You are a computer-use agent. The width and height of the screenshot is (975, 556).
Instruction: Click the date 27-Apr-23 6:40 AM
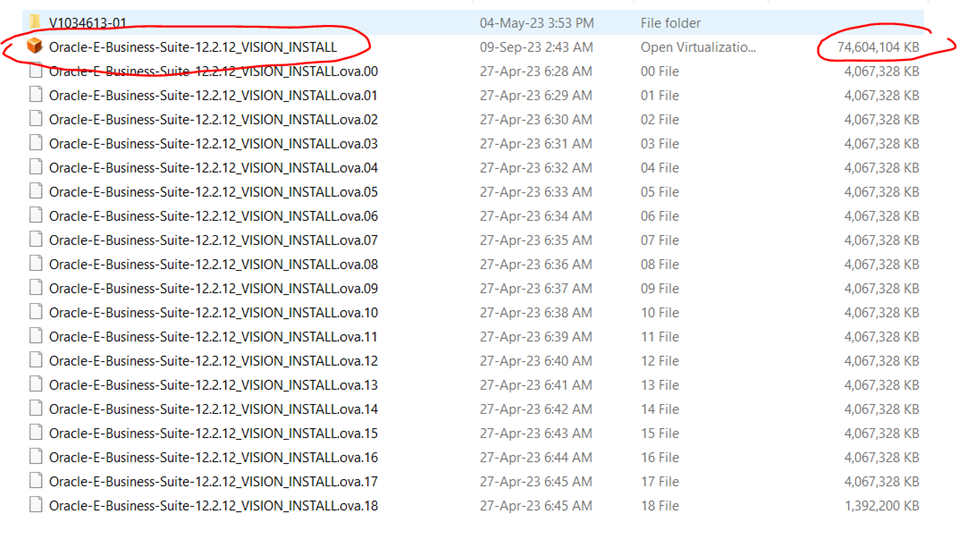click(535, 361)
